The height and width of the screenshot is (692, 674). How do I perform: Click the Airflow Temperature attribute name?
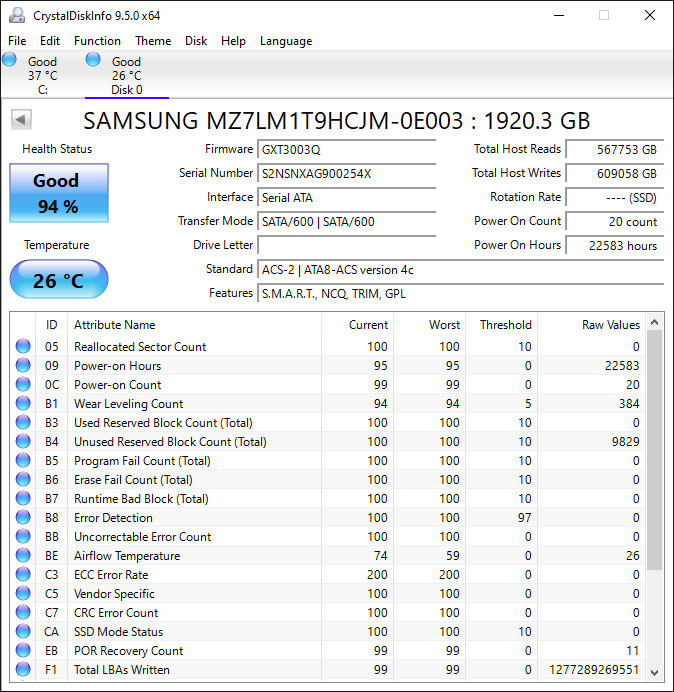point(127,556)
